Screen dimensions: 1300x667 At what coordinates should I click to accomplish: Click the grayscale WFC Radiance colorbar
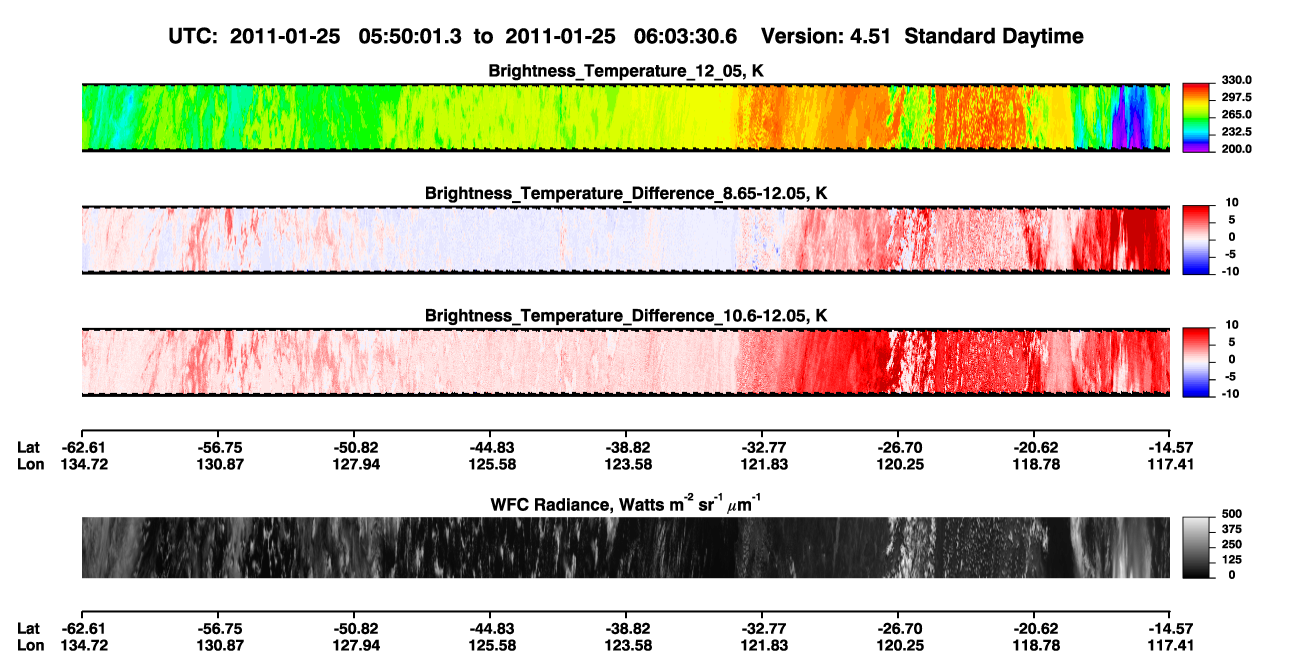[x=1197, y=548]
